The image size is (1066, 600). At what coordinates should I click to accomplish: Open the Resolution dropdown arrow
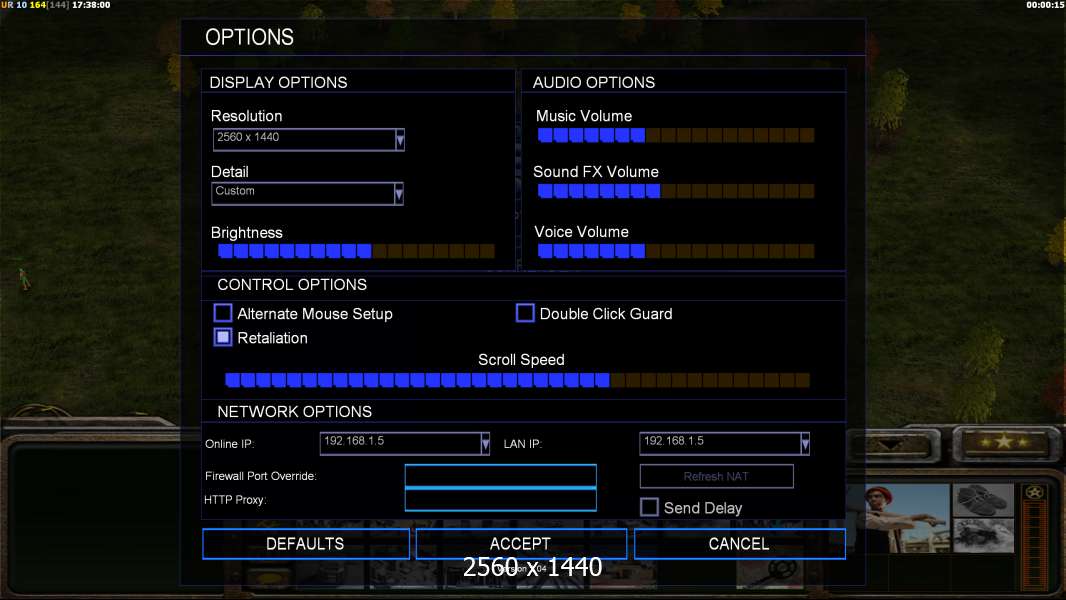click(x=400, y=140)
